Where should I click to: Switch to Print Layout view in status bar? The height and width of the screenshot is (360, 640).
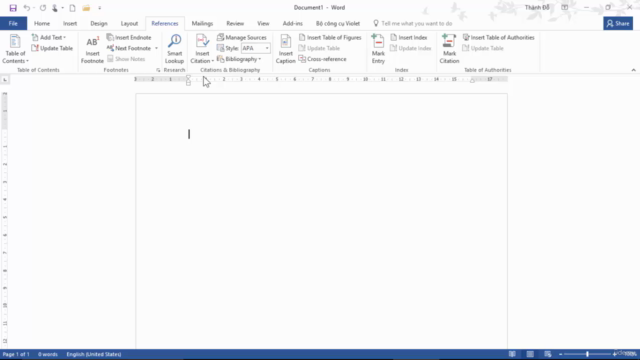(x=530, y=354)
